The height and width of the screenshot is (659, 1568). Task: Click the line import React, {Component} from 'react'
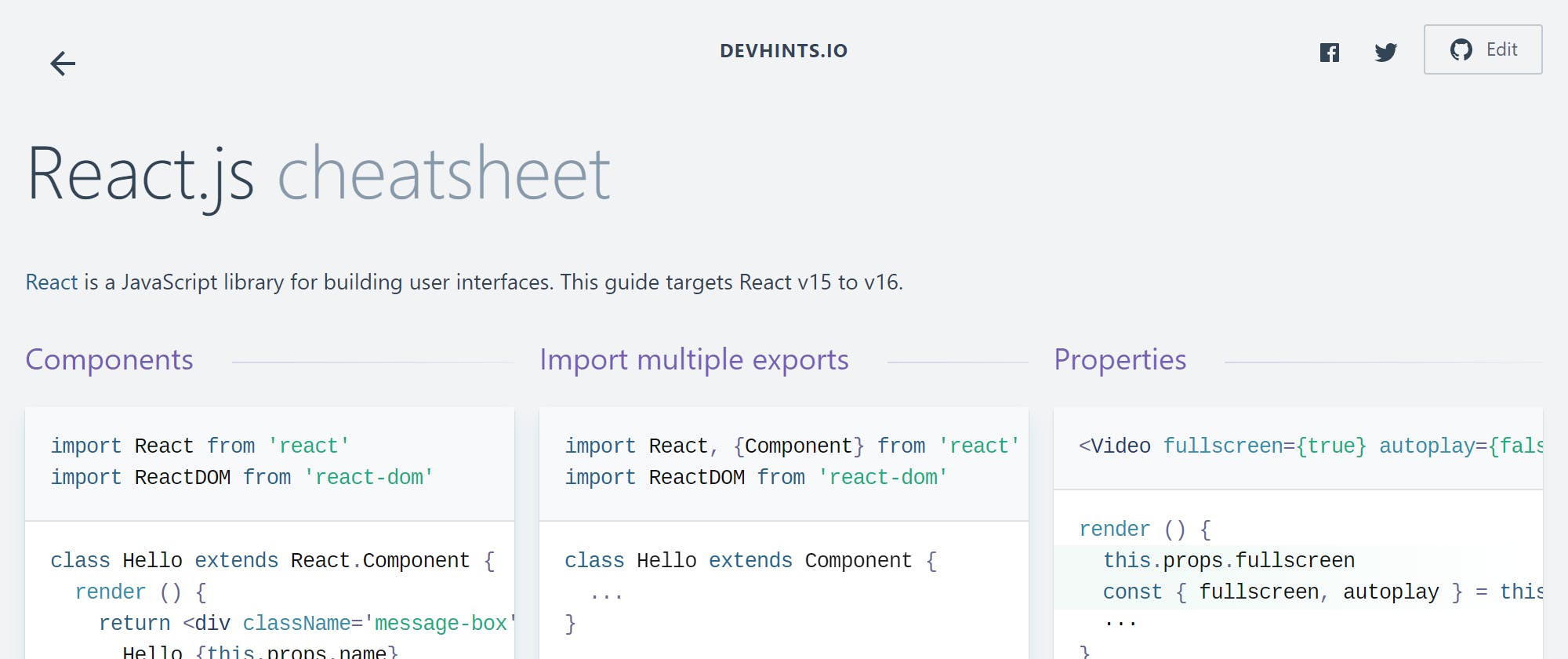click(x=792, y=446)
